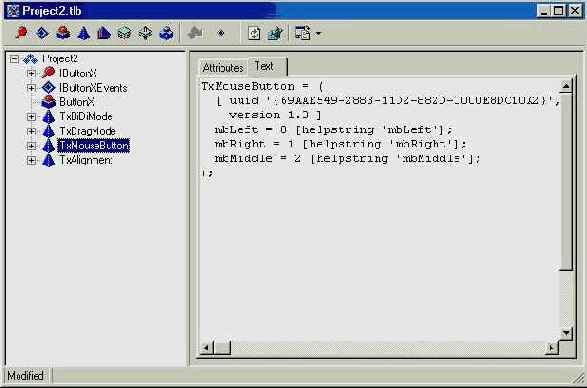Expand the TxDragMode tree node
This screenshot has width=587, height=388.
click(31, 131)
